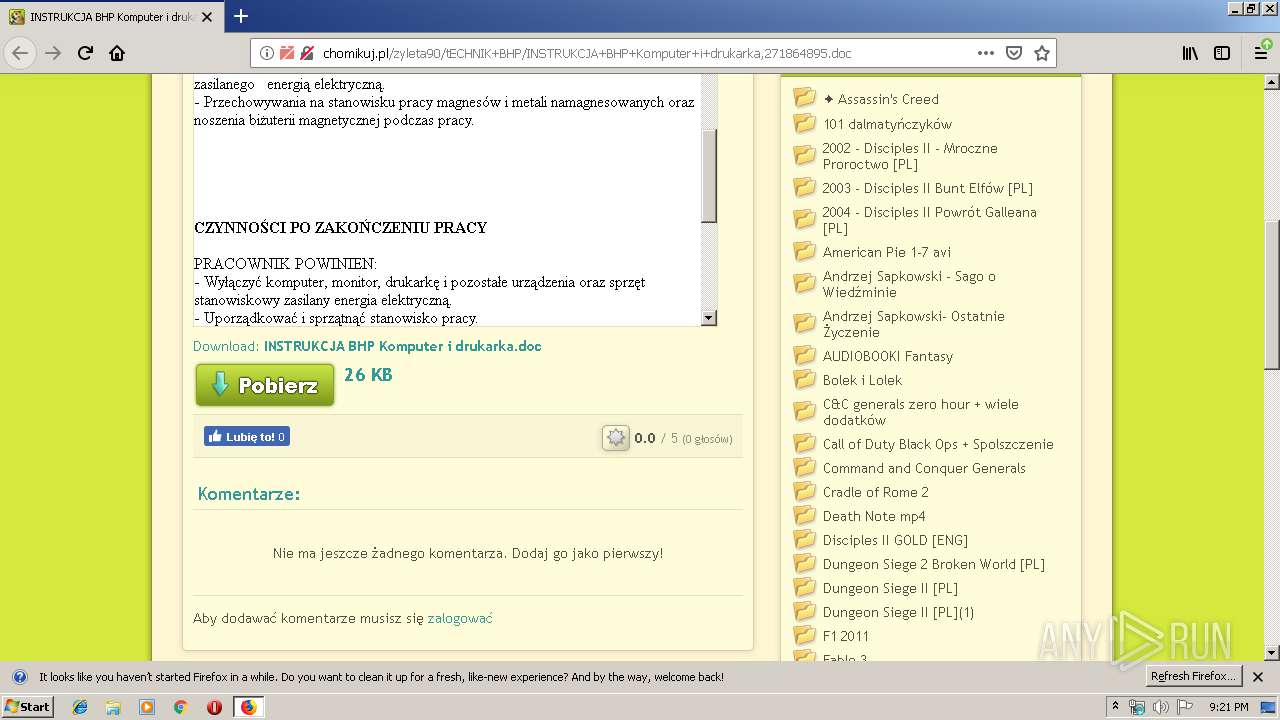The image size is (1280, 720).
Task: Click the Facebook Lubię to! button
Action: point(247,436)
